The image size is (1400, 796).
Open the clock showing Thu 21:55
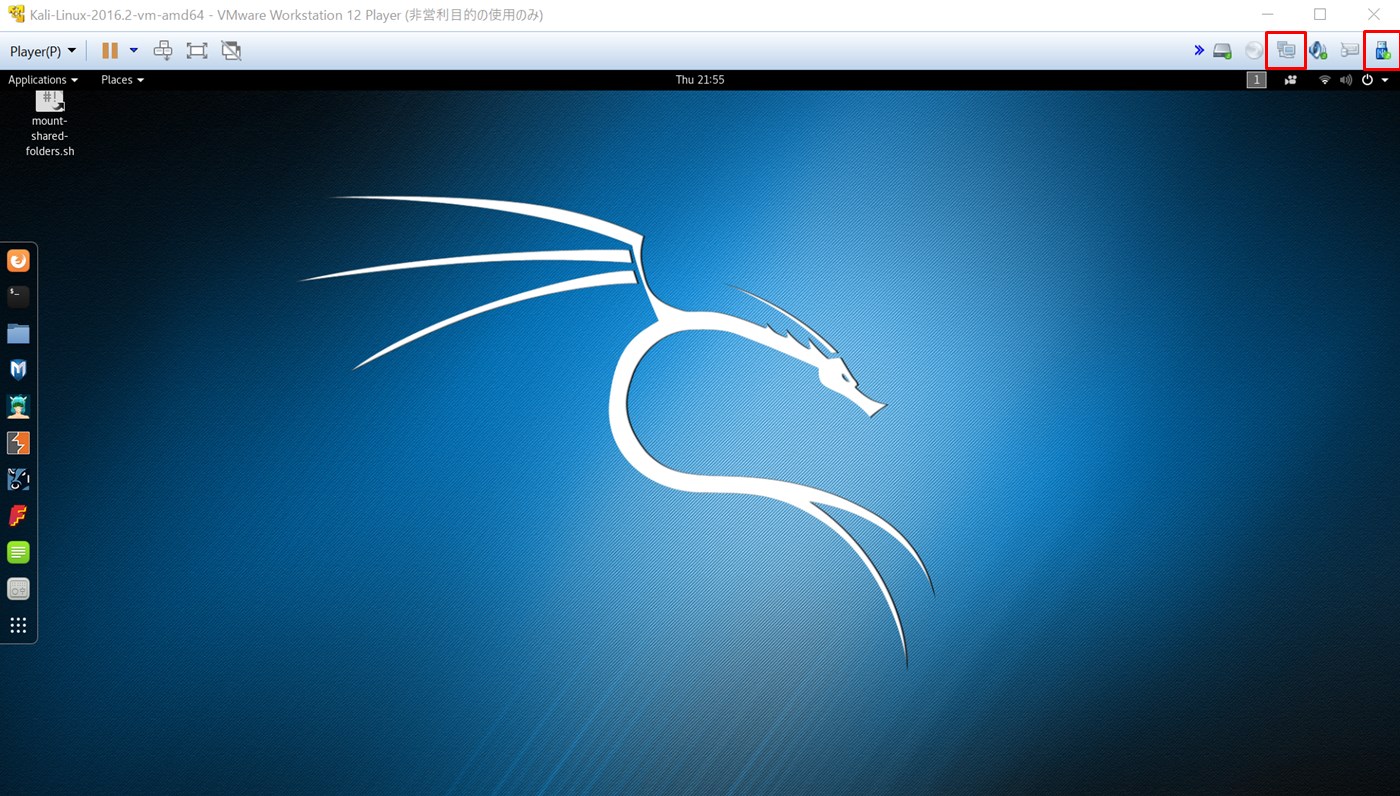tap(700, 80)
